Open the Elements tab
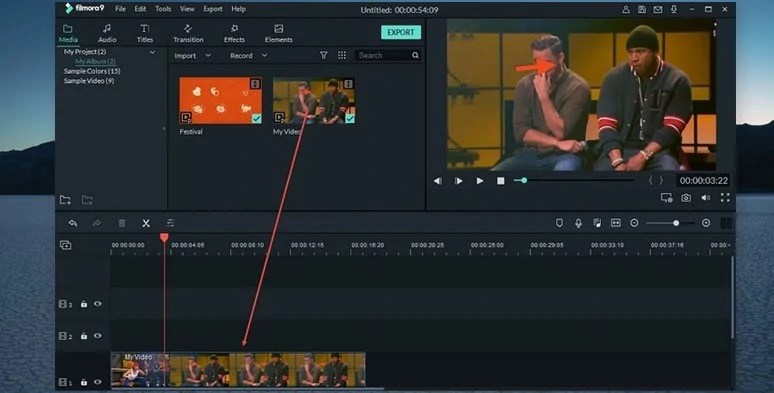The width and height of the screenshot is (774, 393). coord(278,34)
